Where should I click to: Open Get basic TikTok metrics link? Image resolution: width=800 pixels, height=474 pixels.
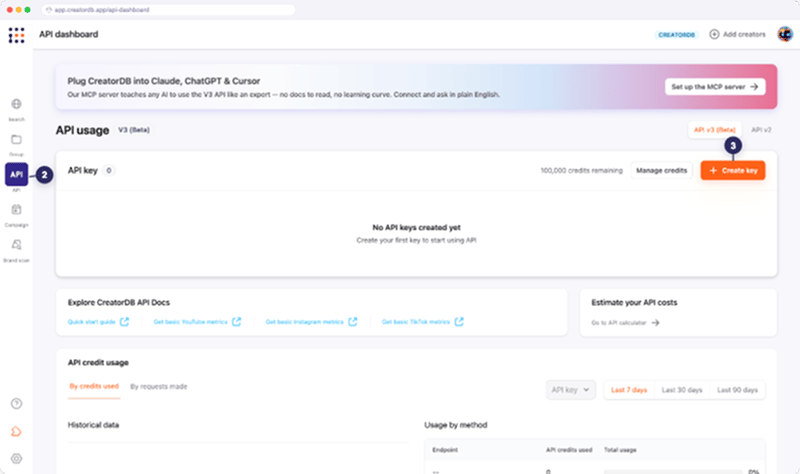[x=416, y=322]
